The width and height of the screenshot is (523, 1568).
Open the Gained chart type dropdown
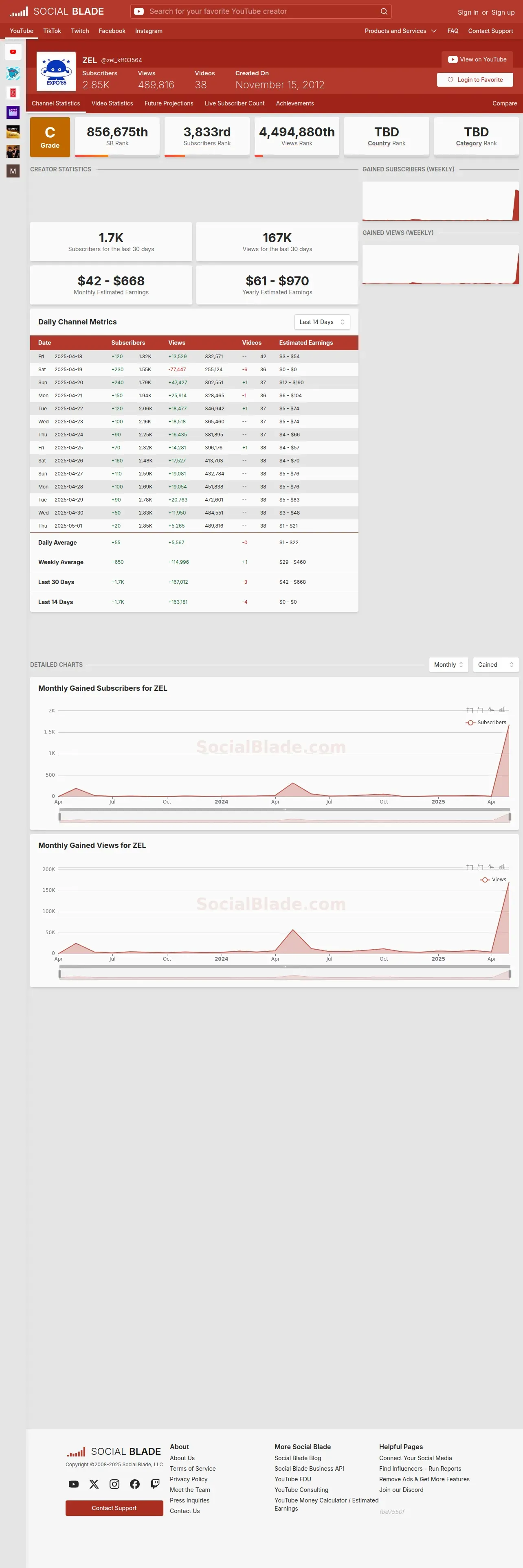496,665
